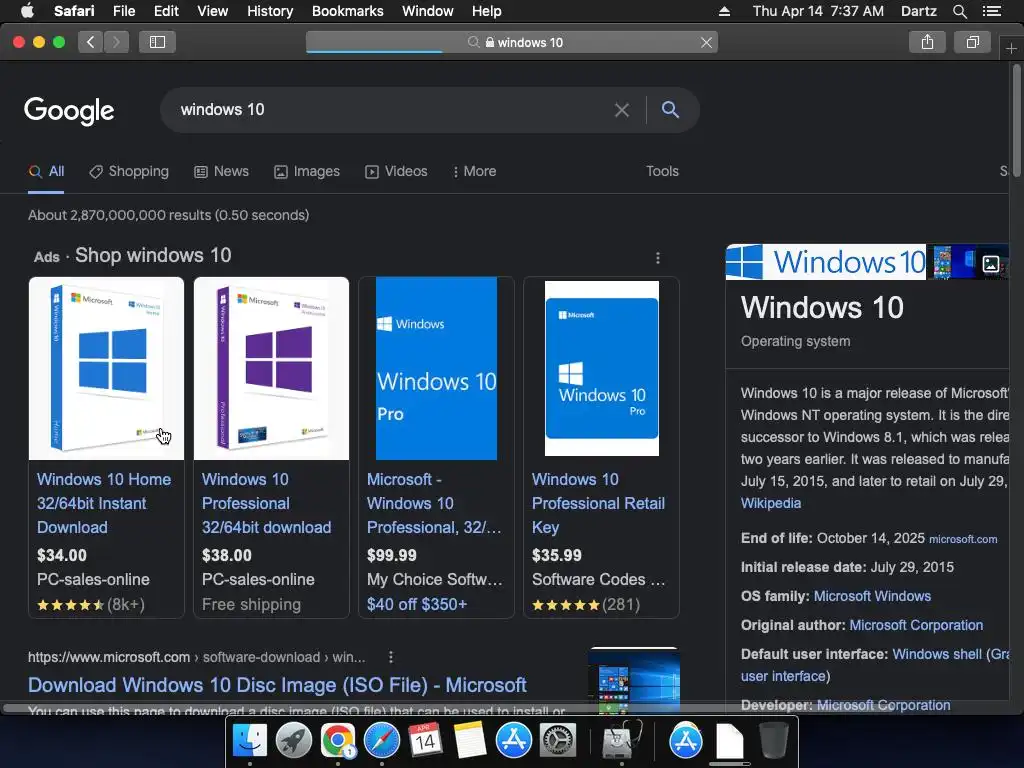
Task: Go back with the Safari back arrow
Action: (x=91, y=42)
